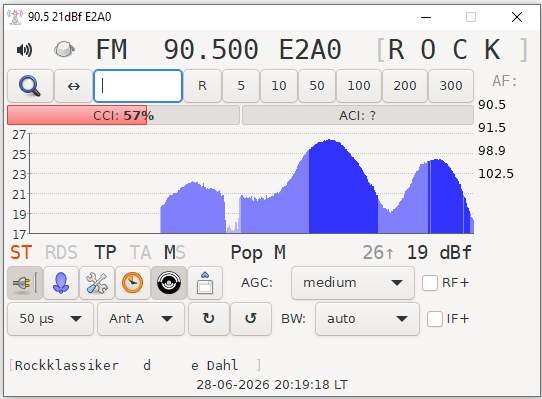This screenshot has height=399, width=542.
Task: Enable the IF+ checkbox
Action: point(434,319)
